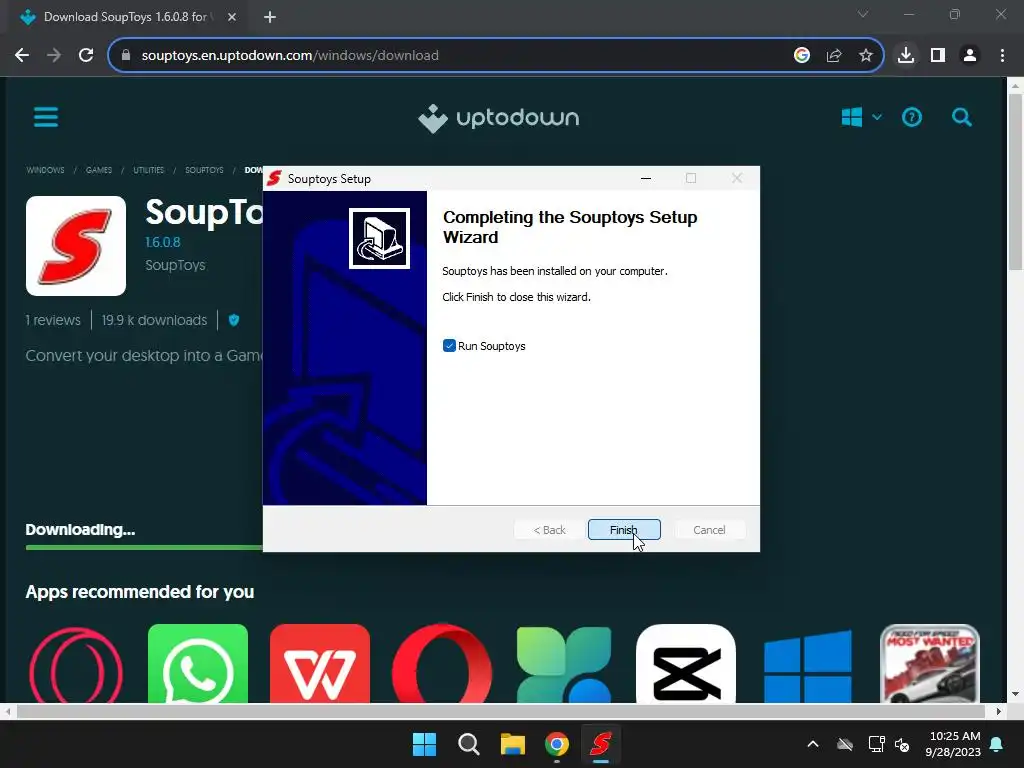Screen dimensions: 1024x768
Task: Open a new browser tab
Action: tap(270, 17)
